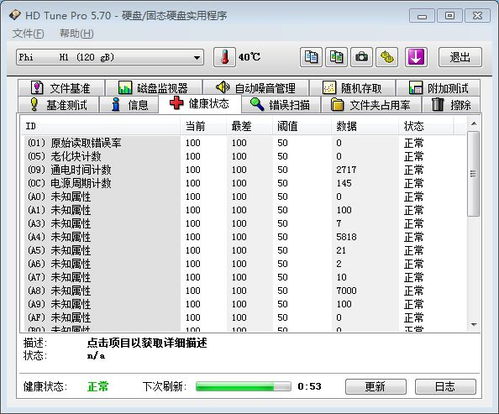The image size is (499, 414).
Task: Open the 日志 log button
Action: [x=445, y=387]
